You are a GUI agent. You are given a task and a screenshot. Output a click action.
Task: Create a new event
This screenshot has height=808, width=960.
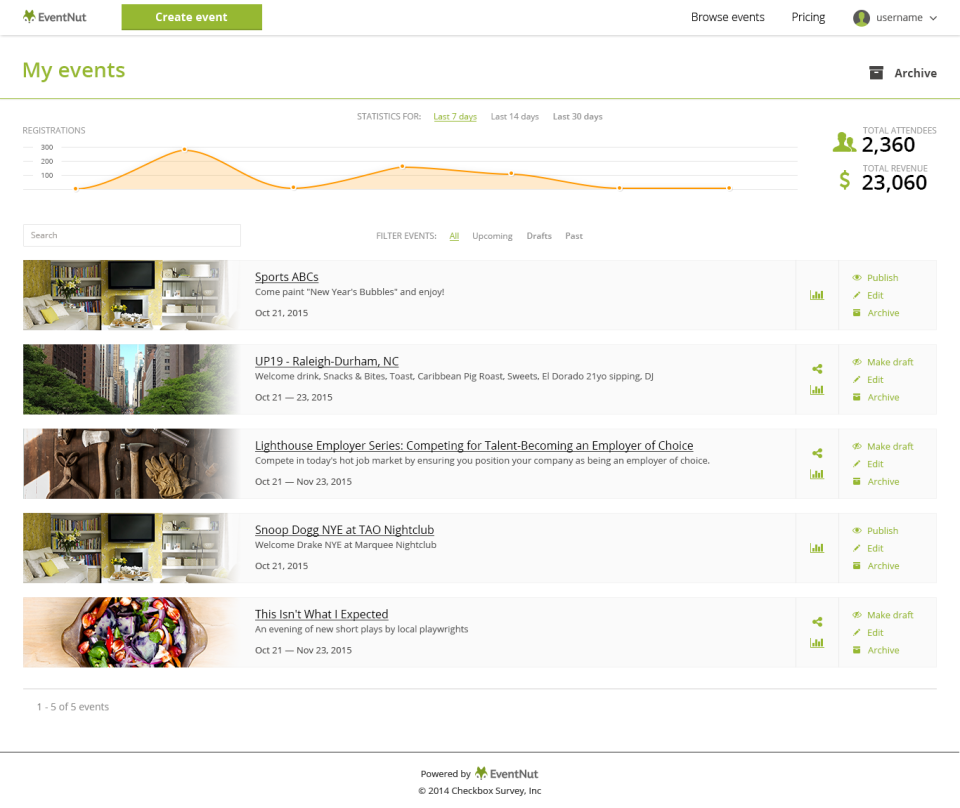click(x=192, y=17)
